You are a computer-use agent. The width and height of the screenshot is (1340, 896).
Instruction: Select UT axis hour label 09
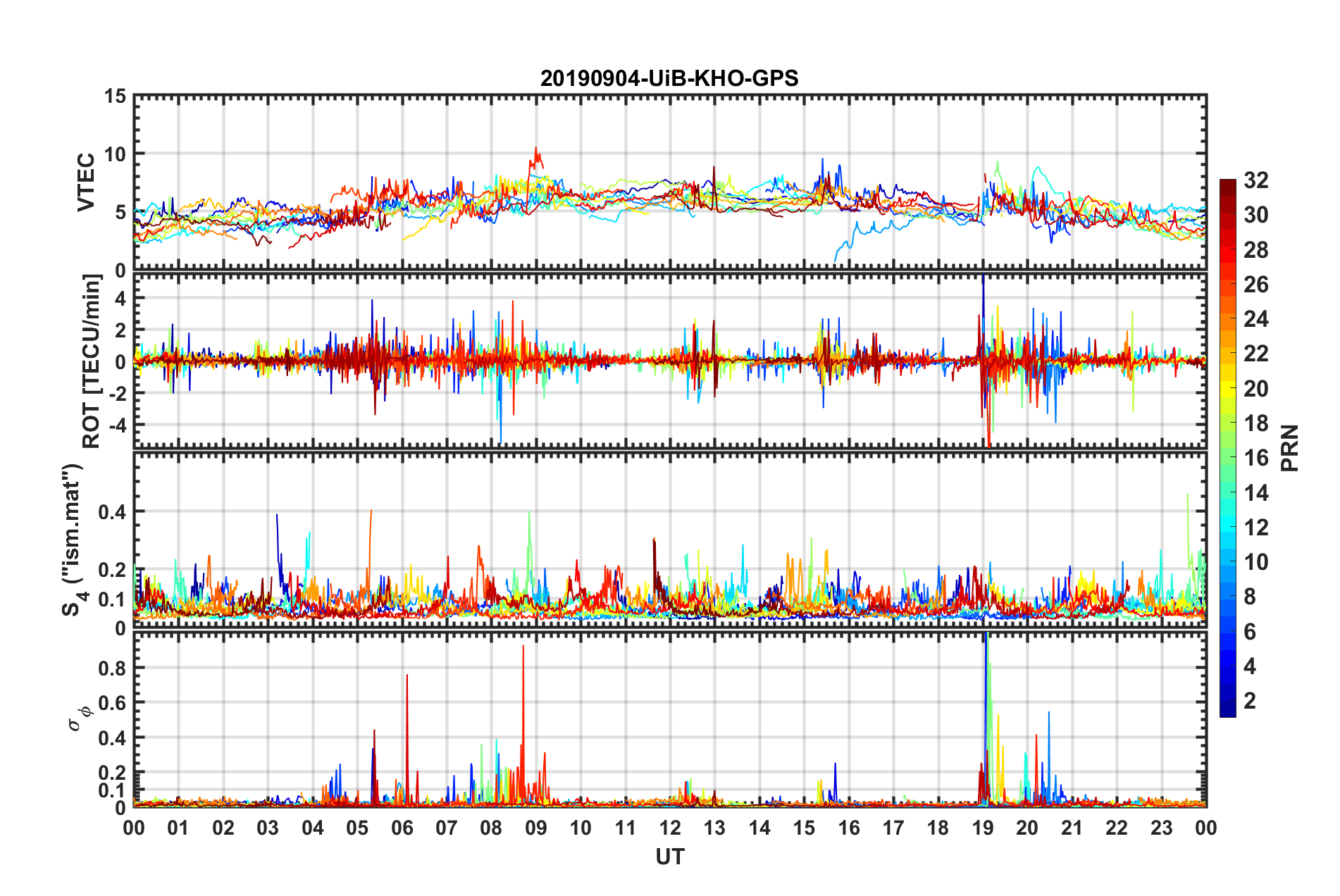[x=536, y=828]
